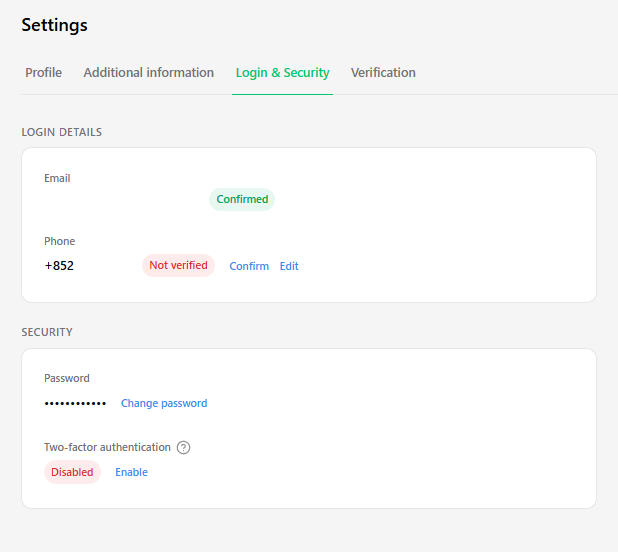Click the Not verified phone badge

click(x=178, y=265)
